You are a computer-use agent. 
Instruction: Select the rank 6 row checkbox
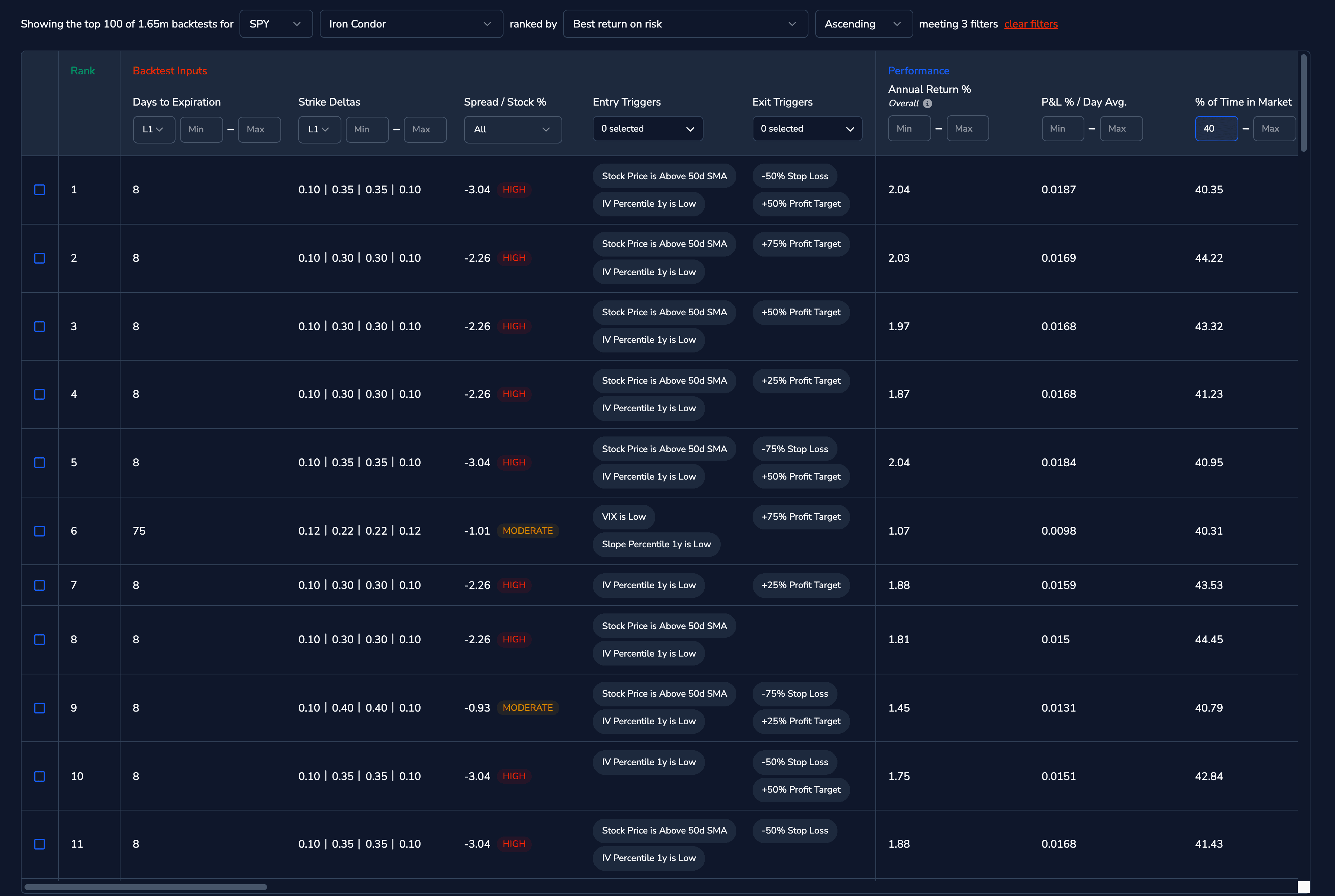click(39, 531)
